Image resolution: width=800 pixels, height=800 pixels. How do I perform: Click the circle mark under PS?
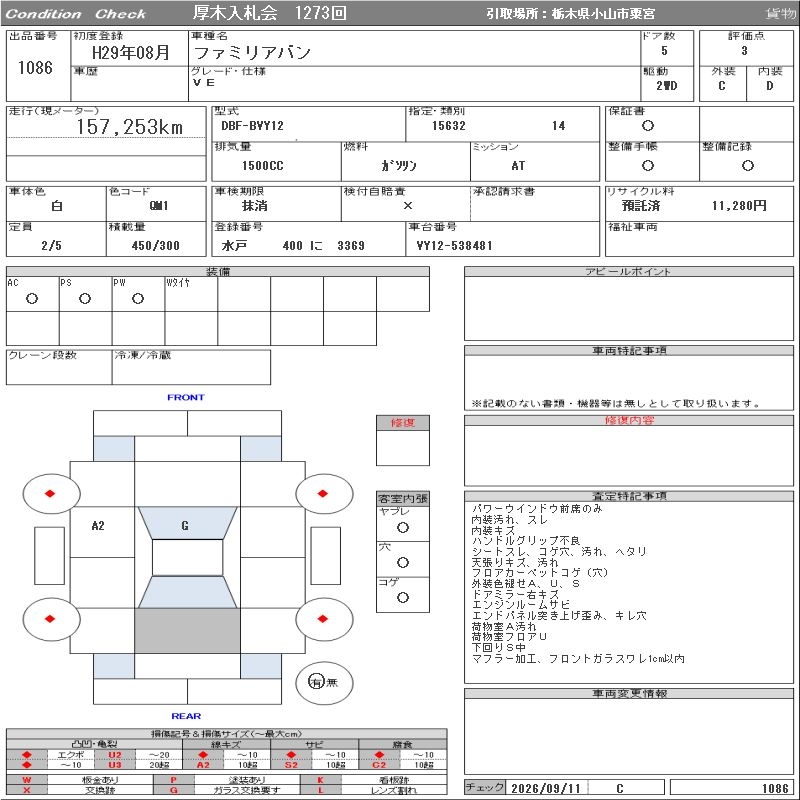(85, 298)
